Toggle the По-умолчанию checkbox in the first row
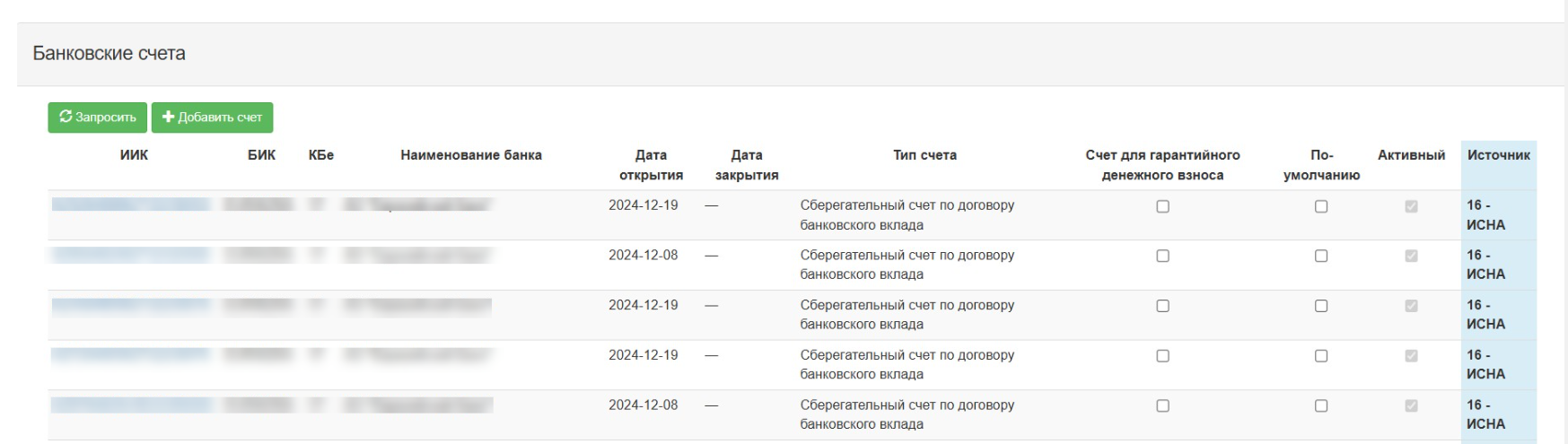The image size is (1568, 444). point(1321,206)
